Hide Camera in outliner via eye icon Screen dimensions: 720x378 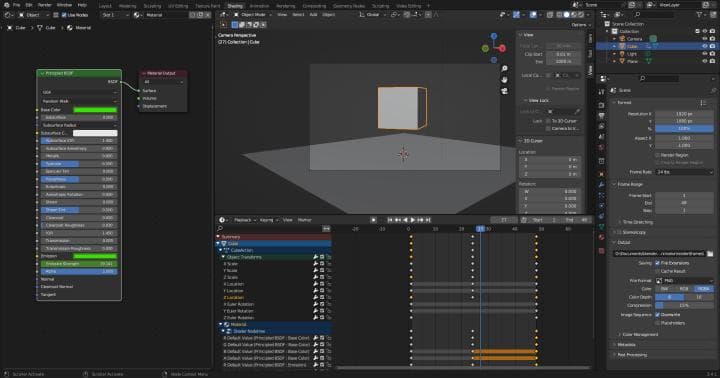pyautogui.click(x=704, y=39)
